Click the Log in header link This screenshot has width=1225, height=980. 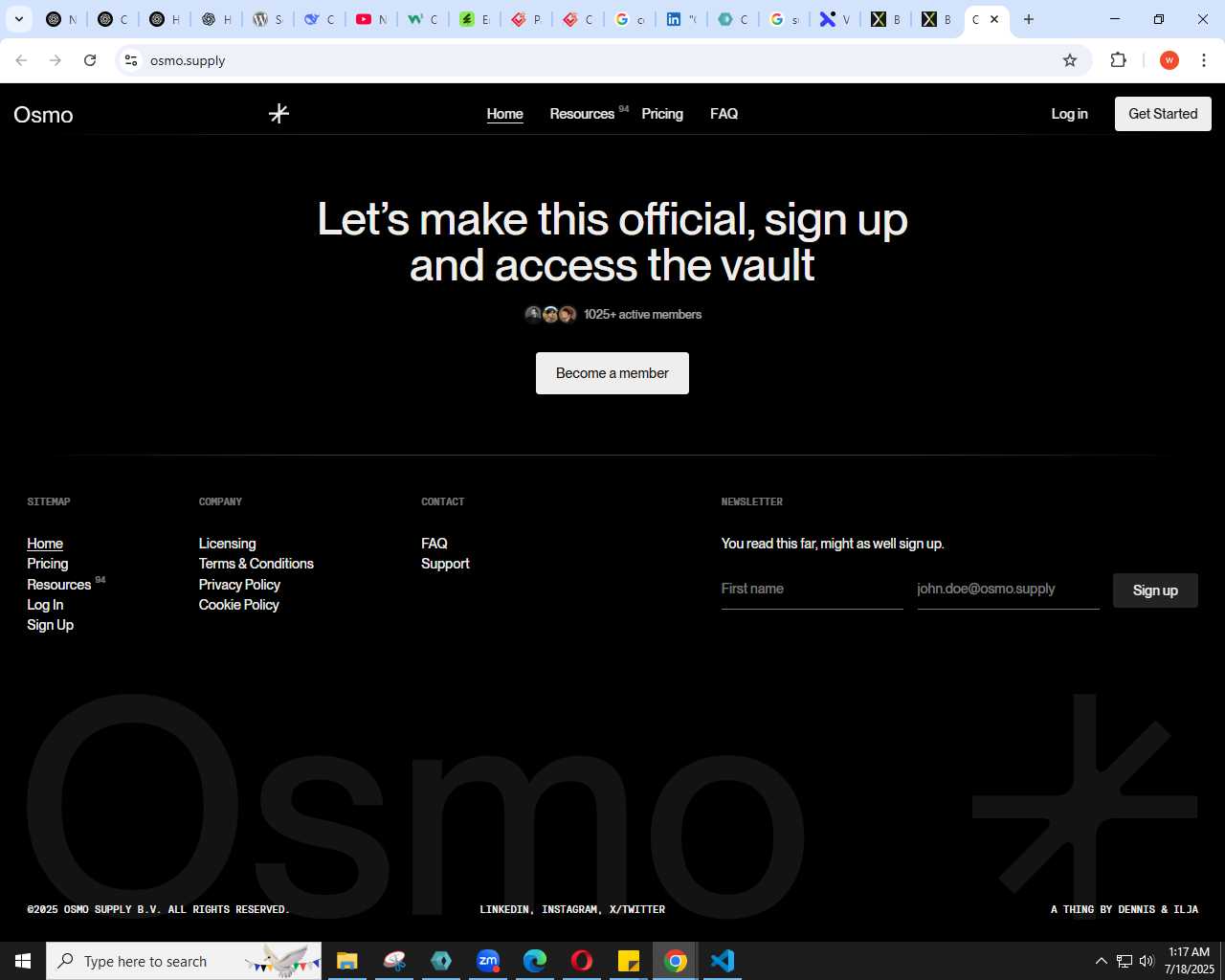(x=1069, y=114)
